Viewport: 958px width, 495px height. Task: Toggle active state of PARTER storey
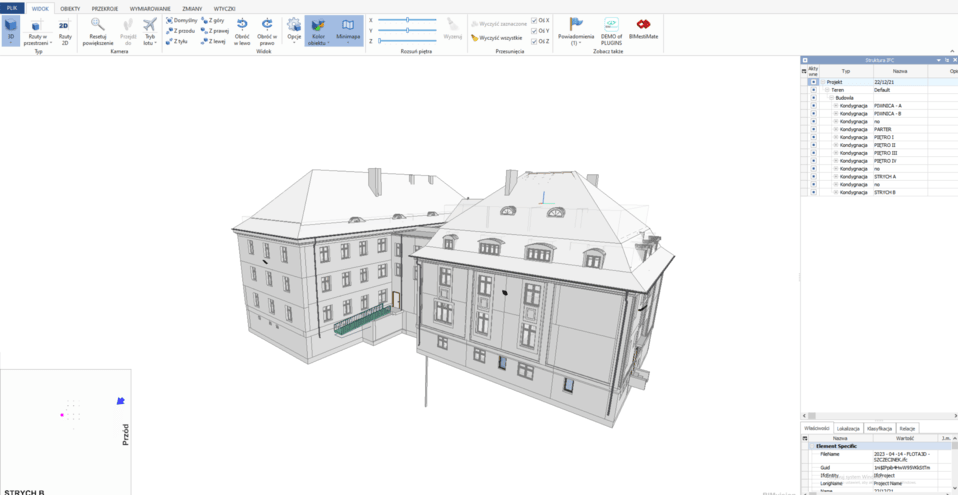tap(813, 129)
